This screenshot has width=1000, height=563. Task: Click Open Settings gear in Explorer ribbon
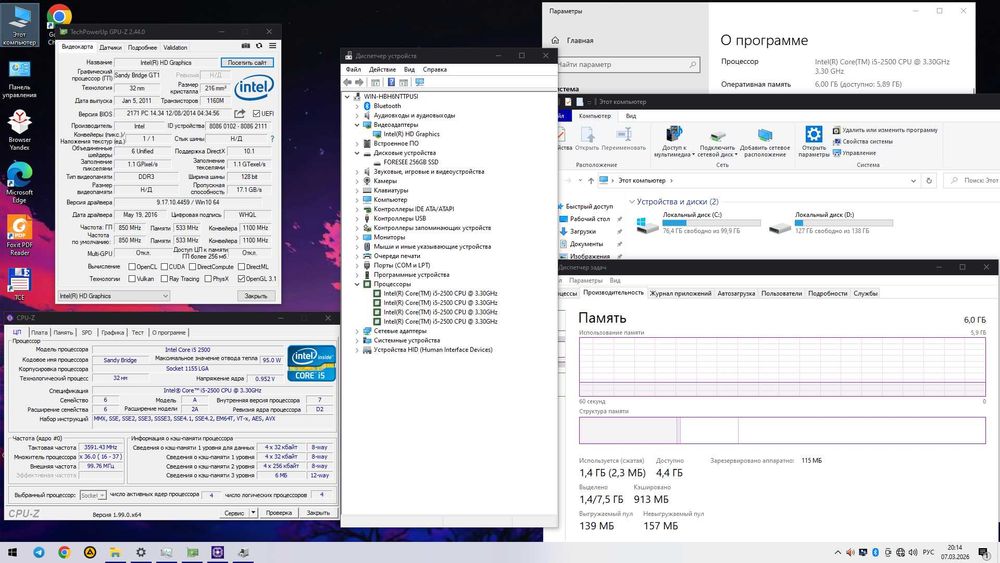coord(814,142)
